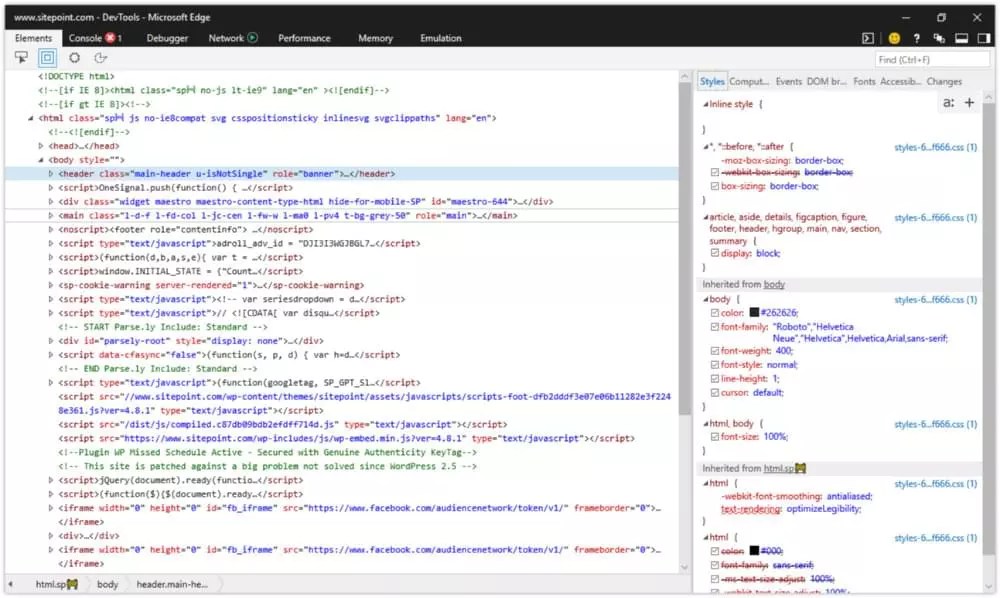Activate the device emulation highlight icon
The image size is (1000, 598).
point(46,57)
